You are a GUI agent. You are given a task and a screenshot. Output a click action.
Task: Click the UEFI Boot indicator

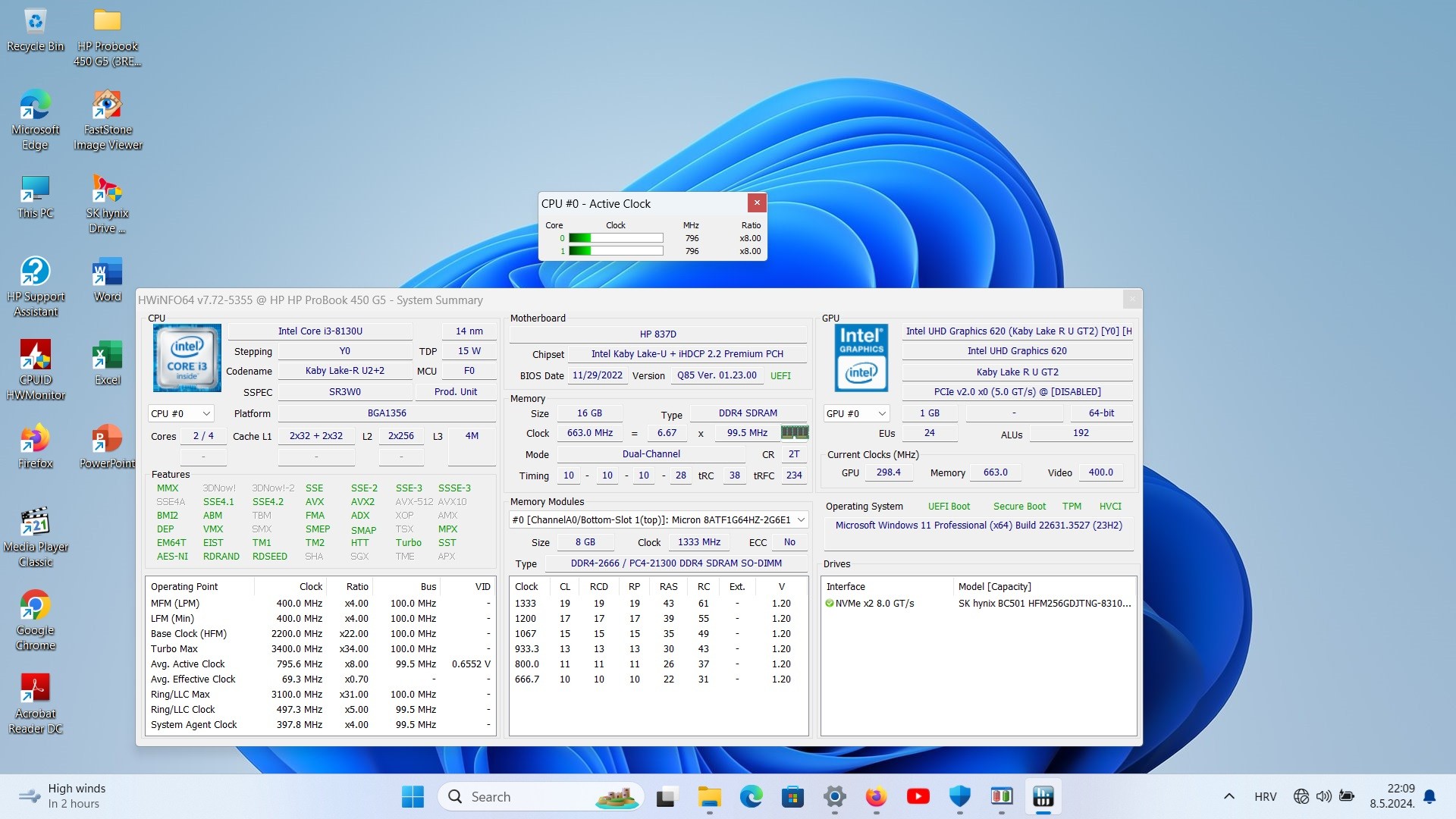click(x=949, y=507)
